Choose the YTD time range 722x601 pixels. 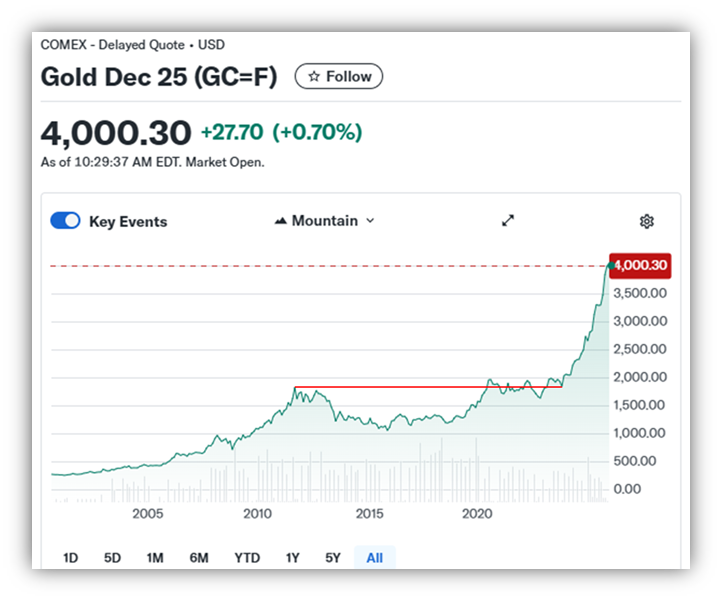click(x=247, y=558)
